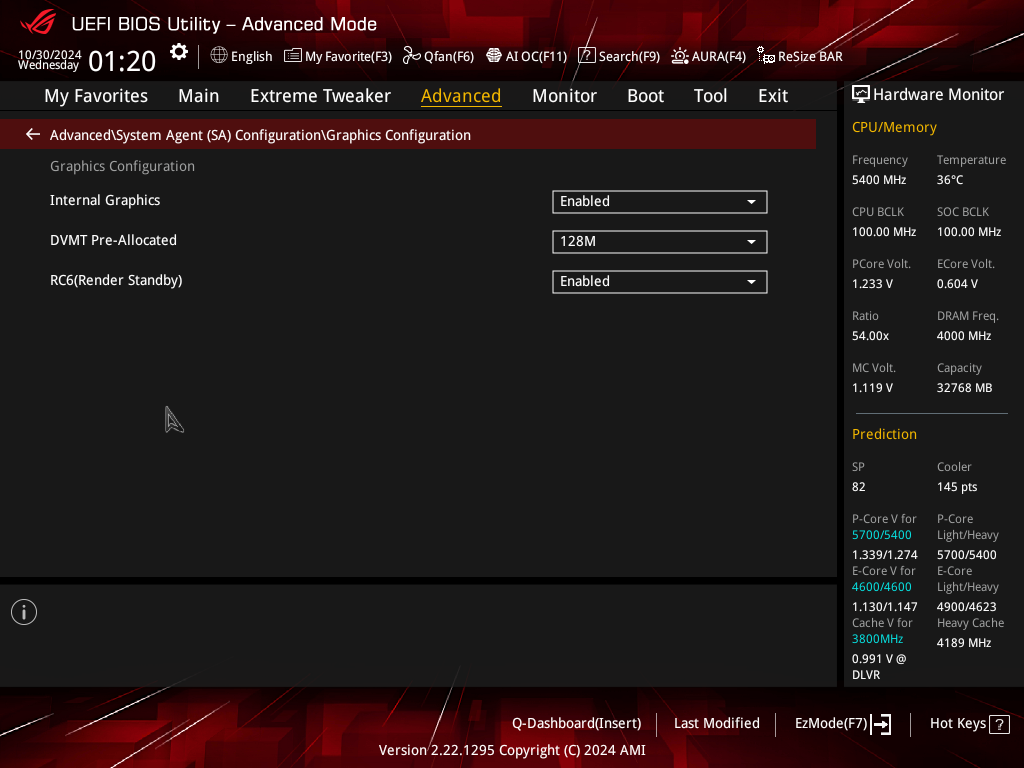Click the EzMode exit arrow icon
1024x768 pixels.
pos(881,724)
